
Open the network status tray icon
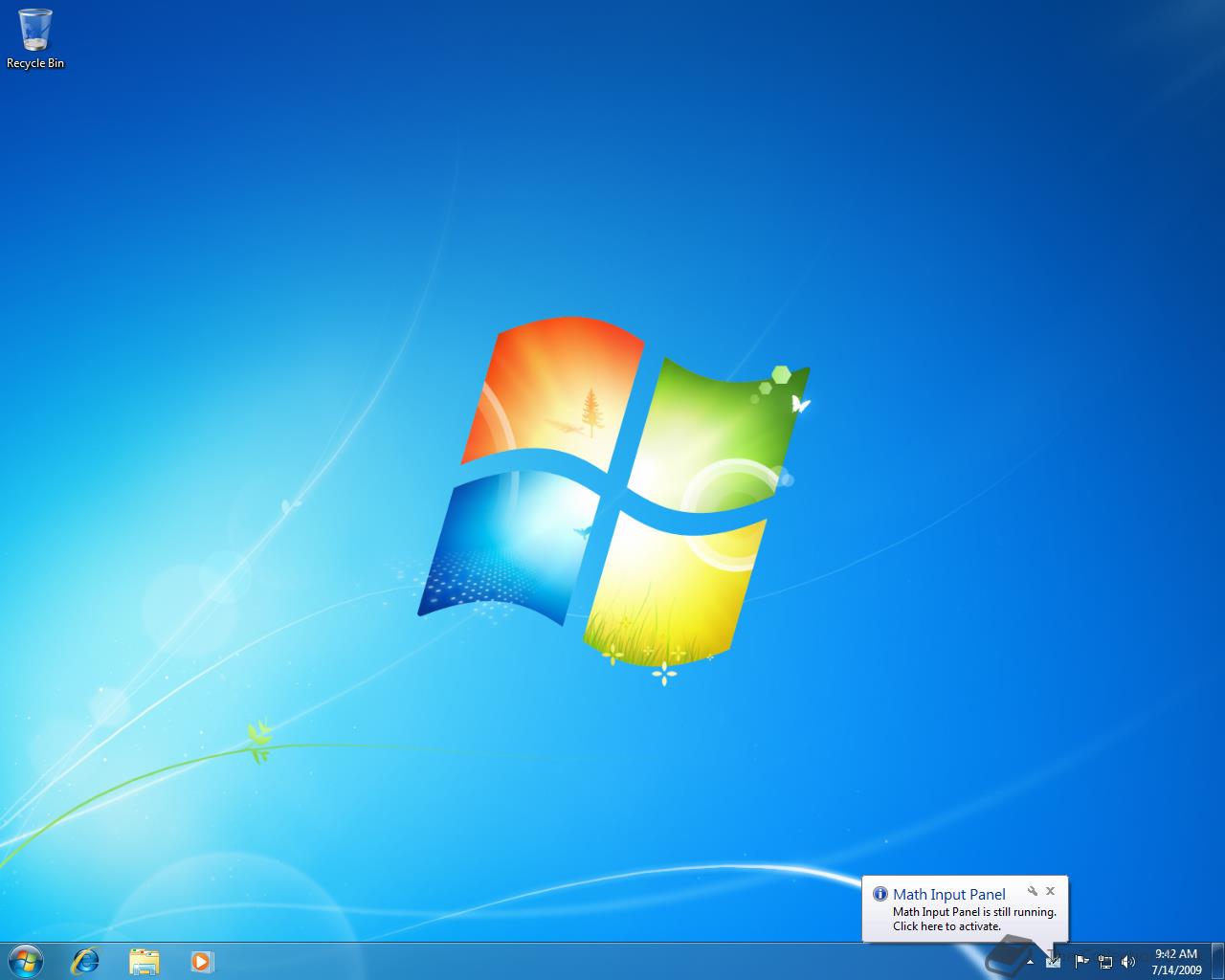point(1105,961)
